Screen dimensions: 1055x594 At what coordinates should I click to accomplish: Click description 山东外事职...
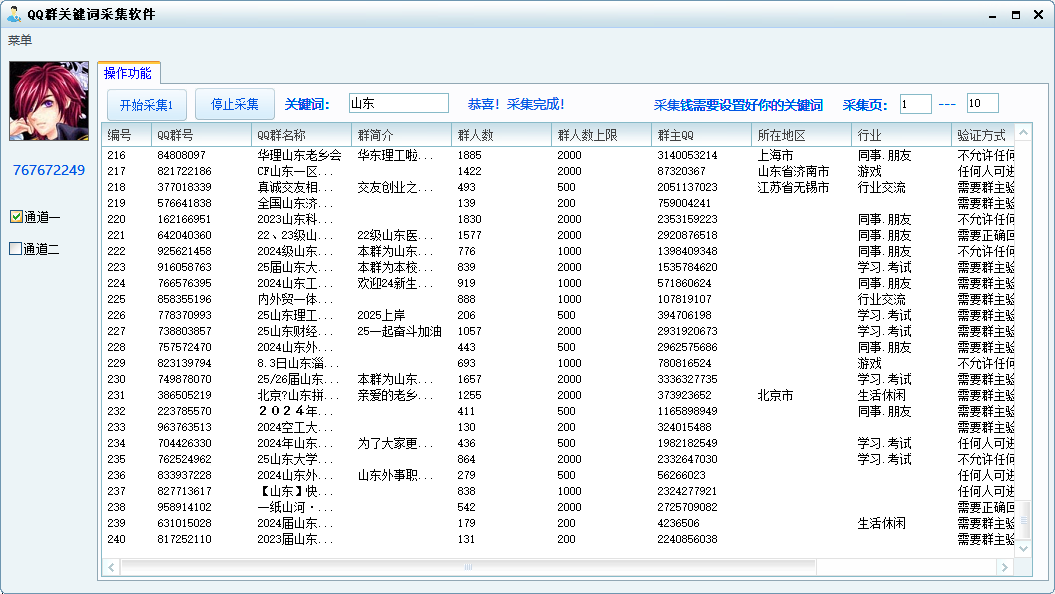(x=395, y=476)
